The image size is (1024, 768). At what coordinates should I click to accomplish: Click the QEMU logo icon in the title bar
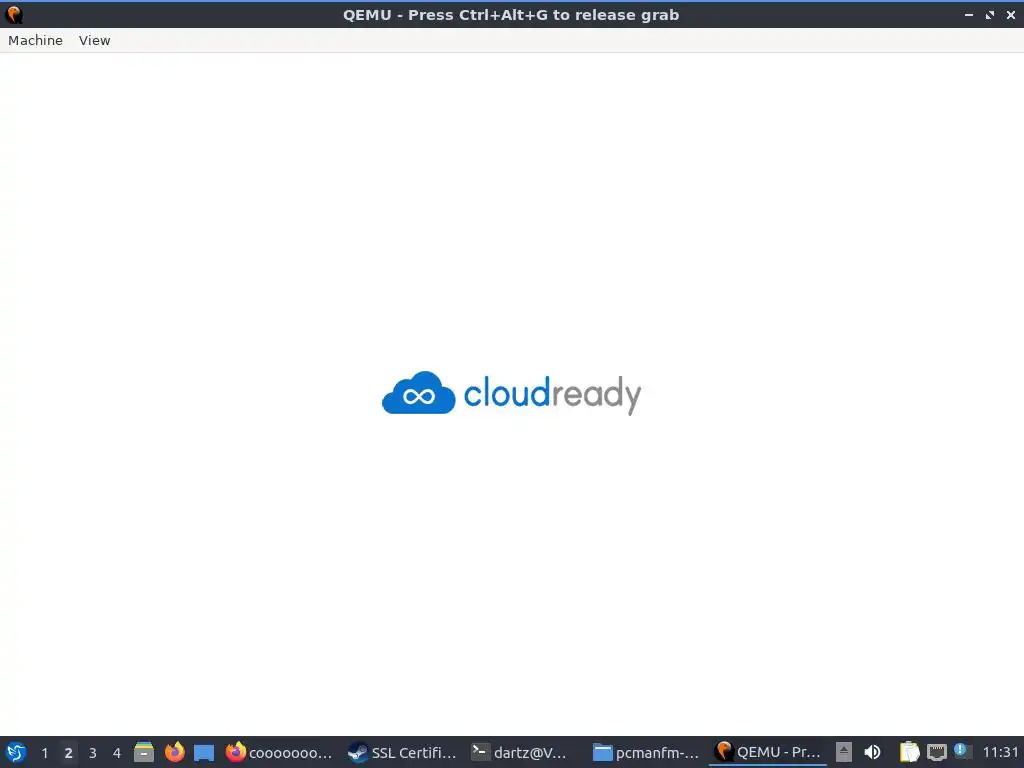[14, 14]
